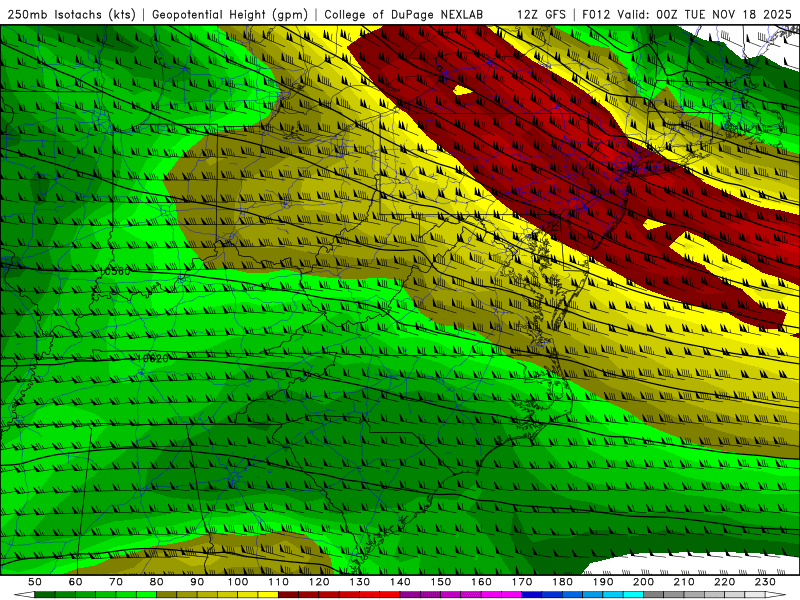Click the right arrow end of colorbar
Image resolution: width=800 pixels, height=600 pixels.
click(x=776, y=595)
